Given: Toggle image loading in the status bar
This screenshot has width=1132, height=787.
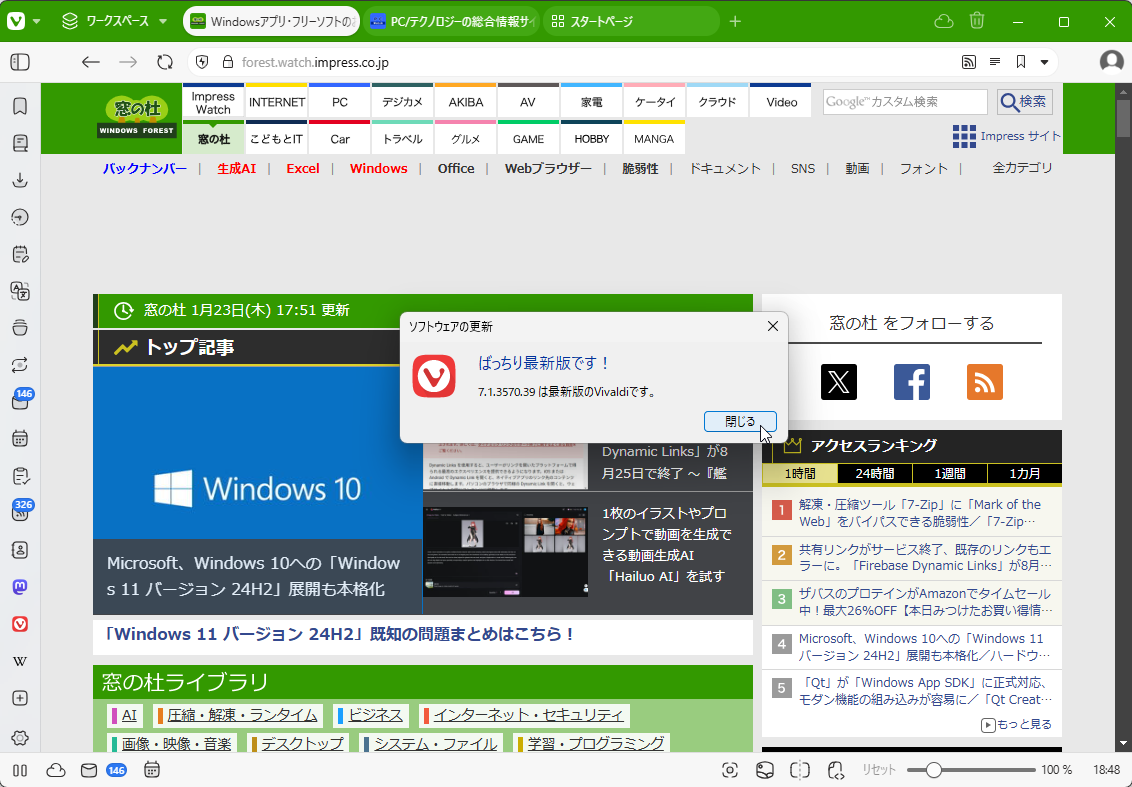Looking at the screenshot, I should point(764,770).
